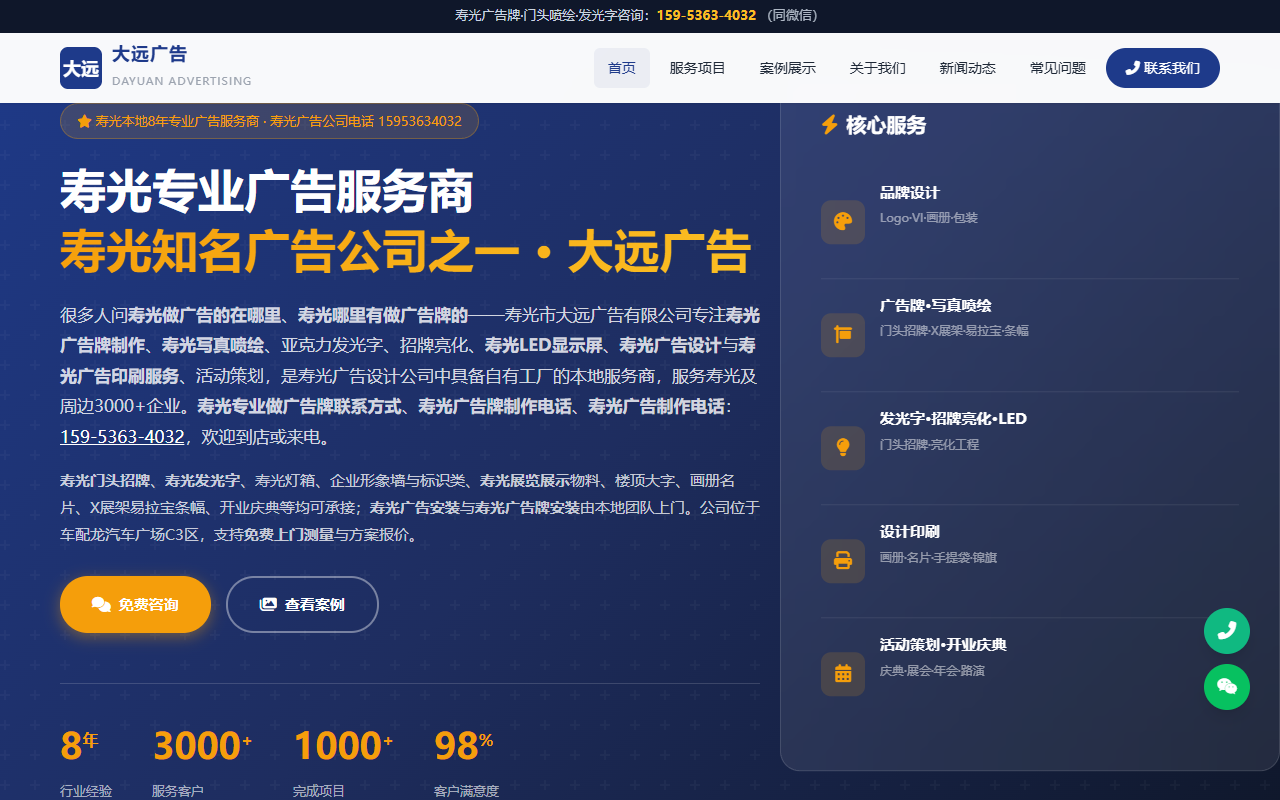Click the 品牌设计 service title
The image size is (1280, 800).
910,193
